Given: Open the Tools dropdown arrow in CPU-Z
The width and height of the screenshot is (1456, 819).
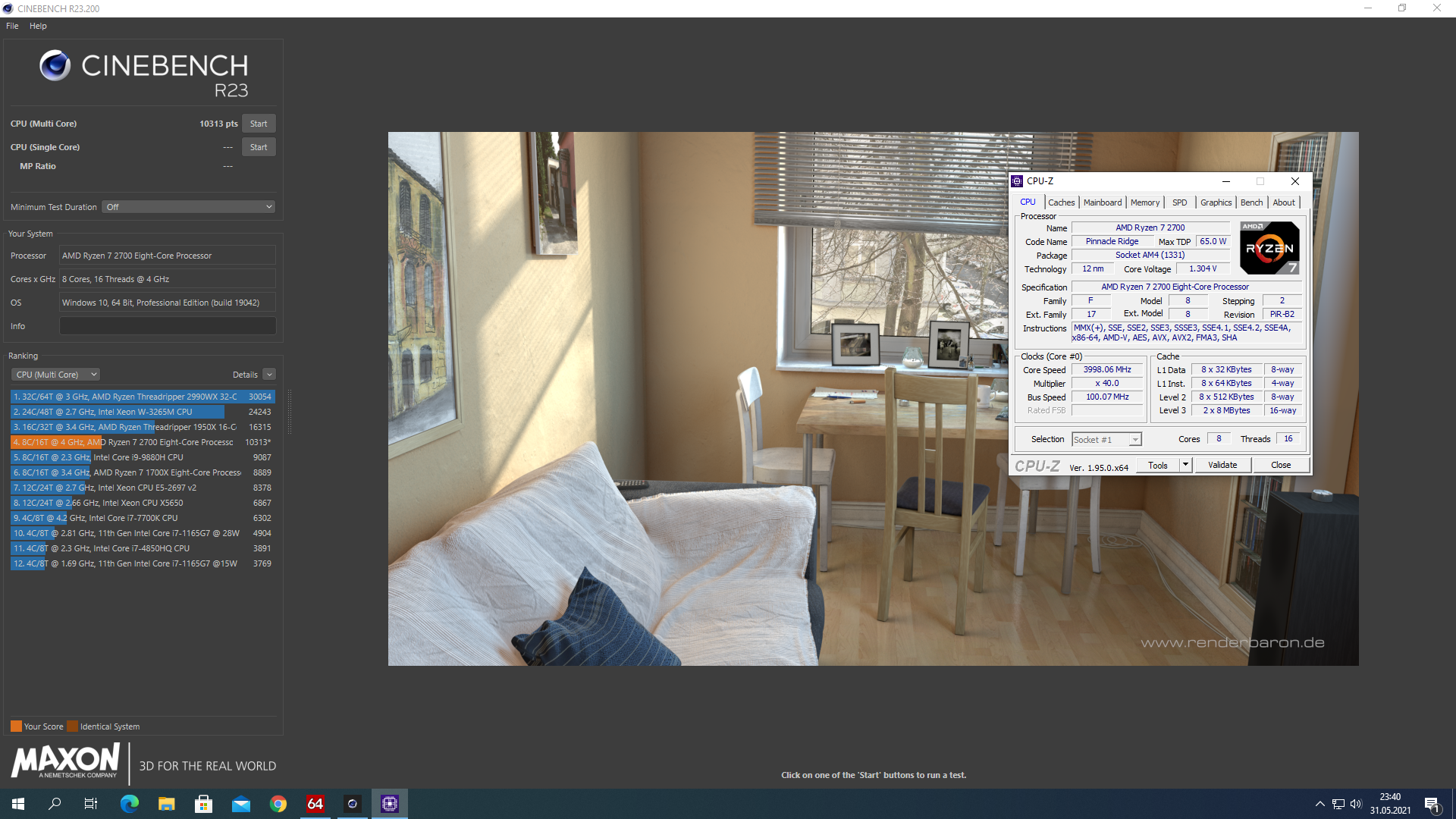Looking at the screenshot, I should (1185, 465).
